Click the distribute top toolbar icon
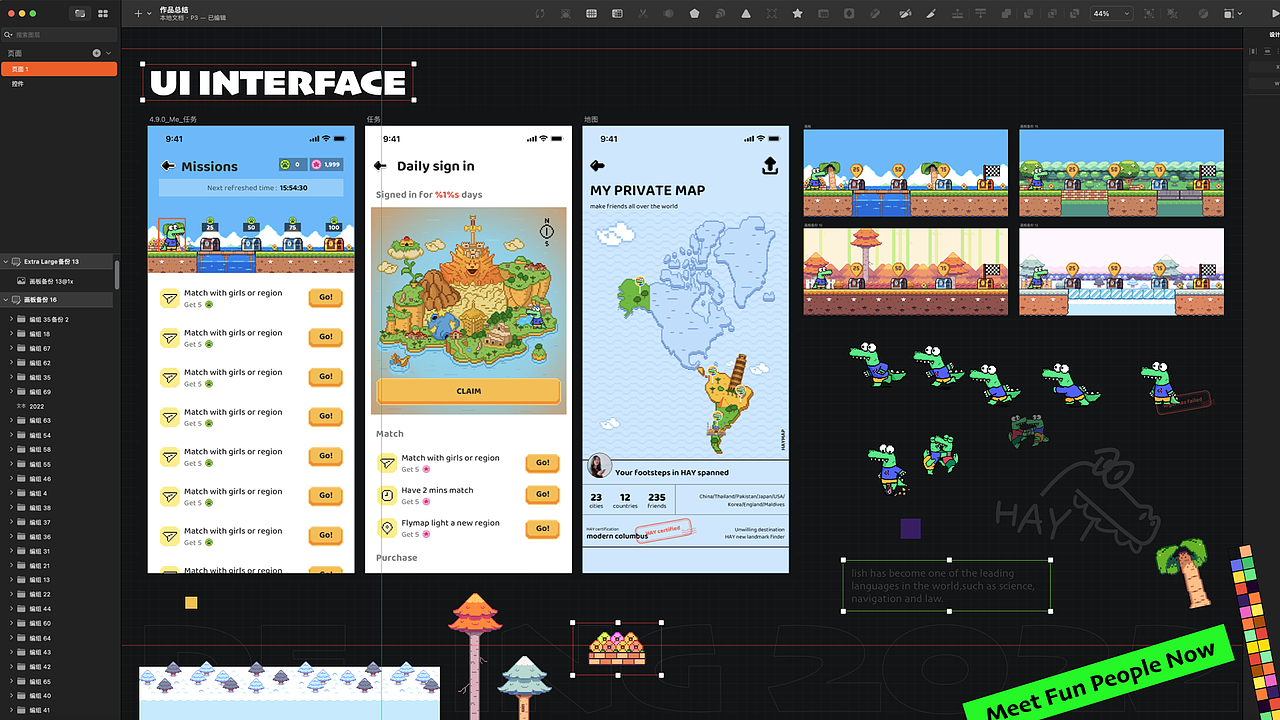This screenshot has height=720, width=1280. click(981, 14)
